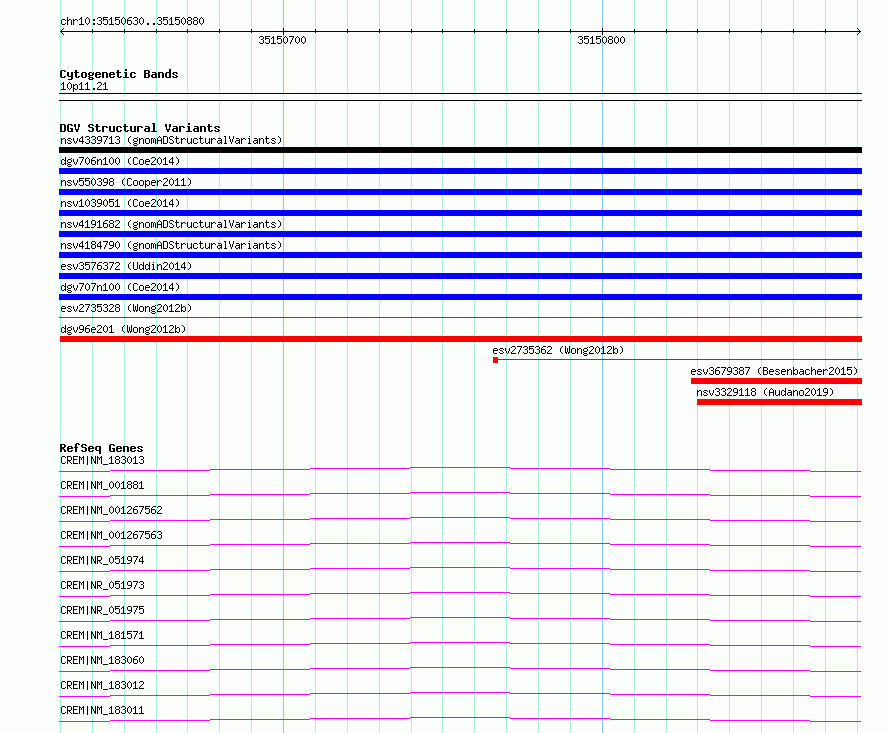The image size is (890, 733).
Task: Open transcript CREM|NM_181571
Action: click(x=102, y=635)
